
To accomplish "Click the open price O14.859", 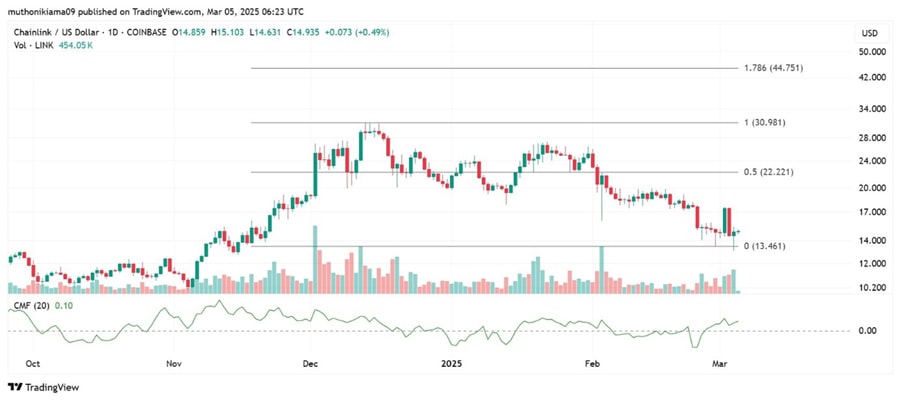I will tap(189, 33).
